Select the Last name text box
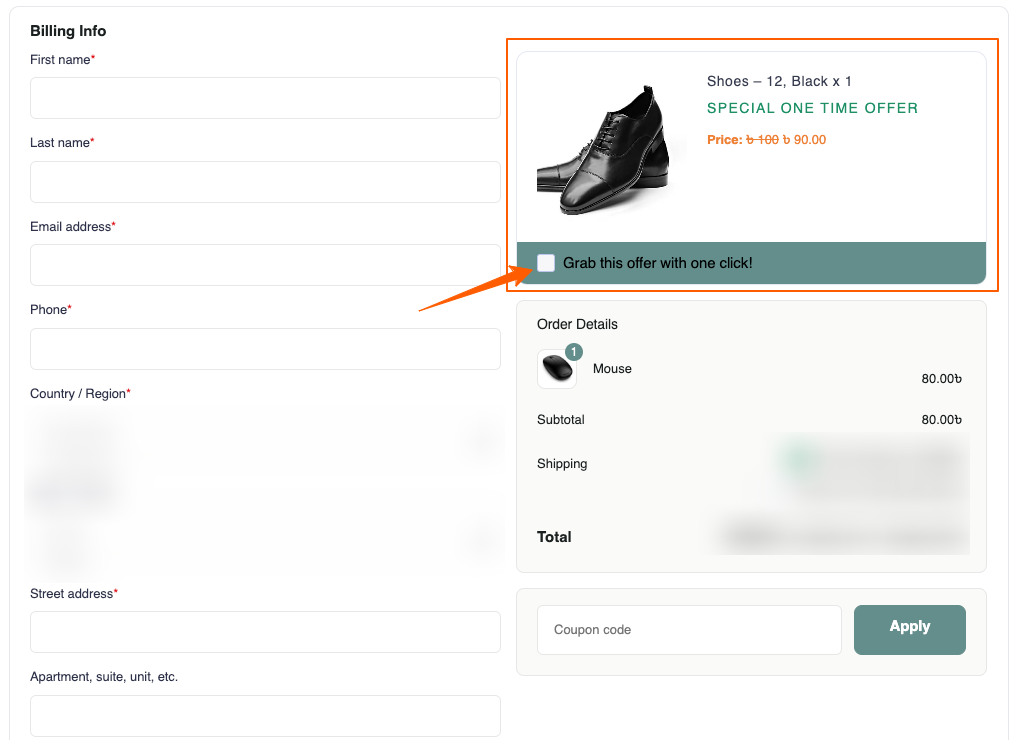The width and height of the screenshot is (1020, 740). pos(265,182)
